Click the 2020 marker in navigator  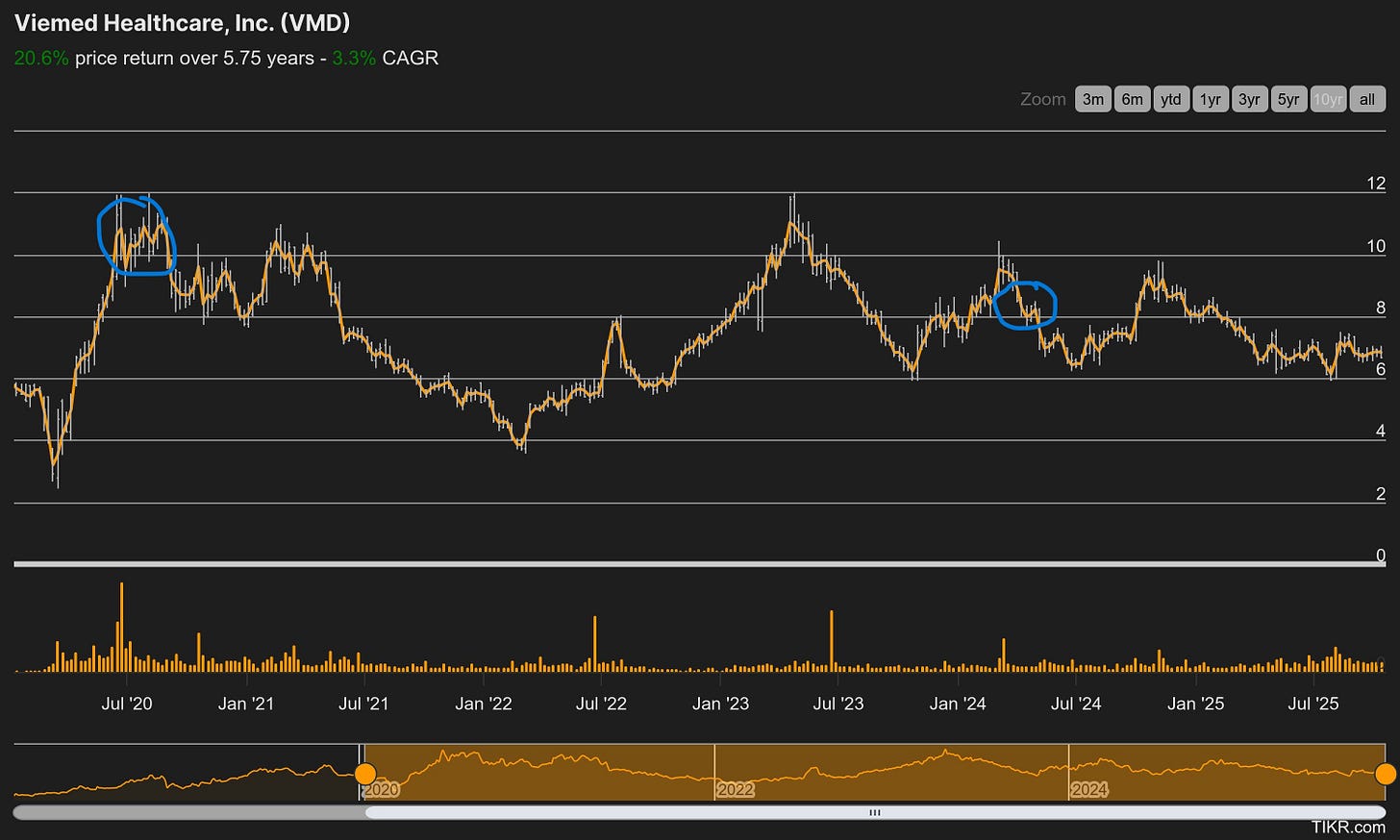point(380,790)
